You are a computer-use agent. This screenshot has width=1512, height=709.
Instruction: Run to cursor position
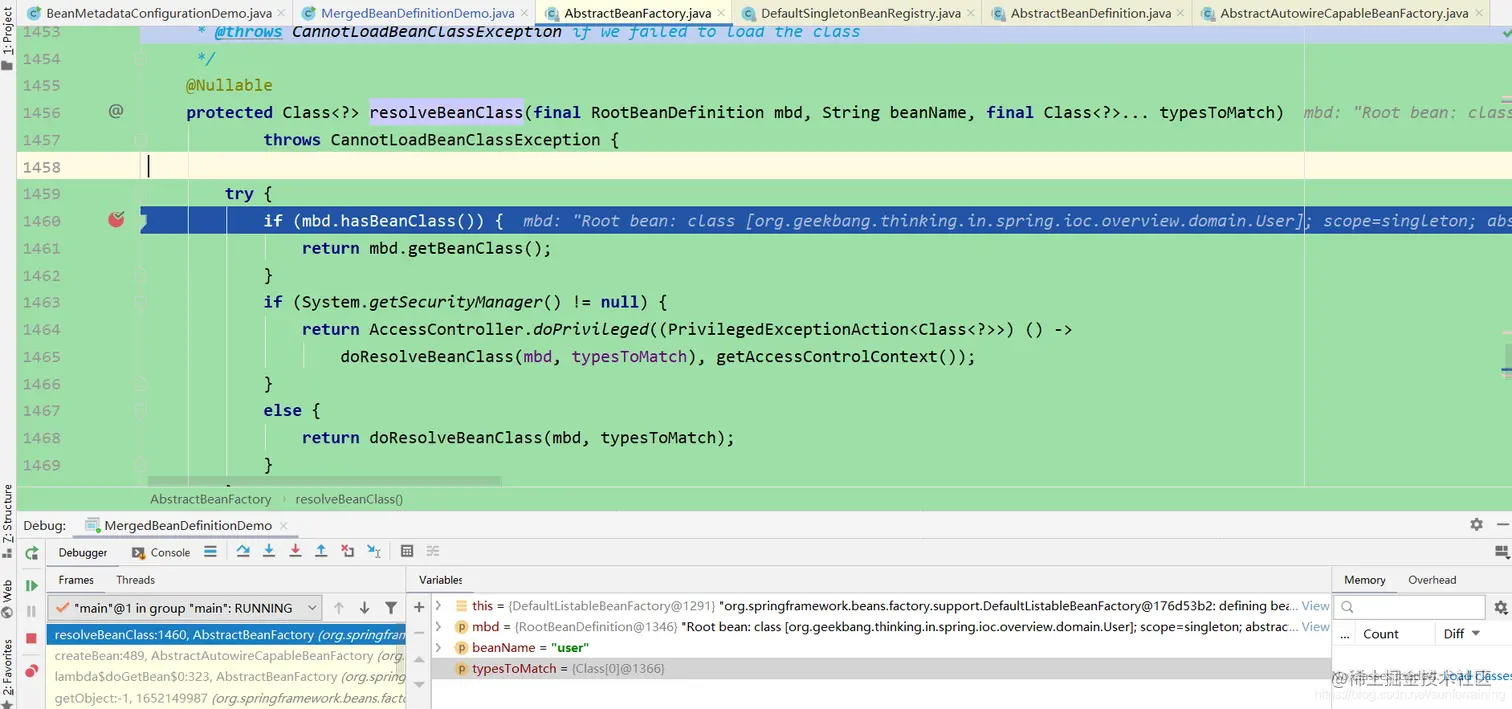(373, 551)
